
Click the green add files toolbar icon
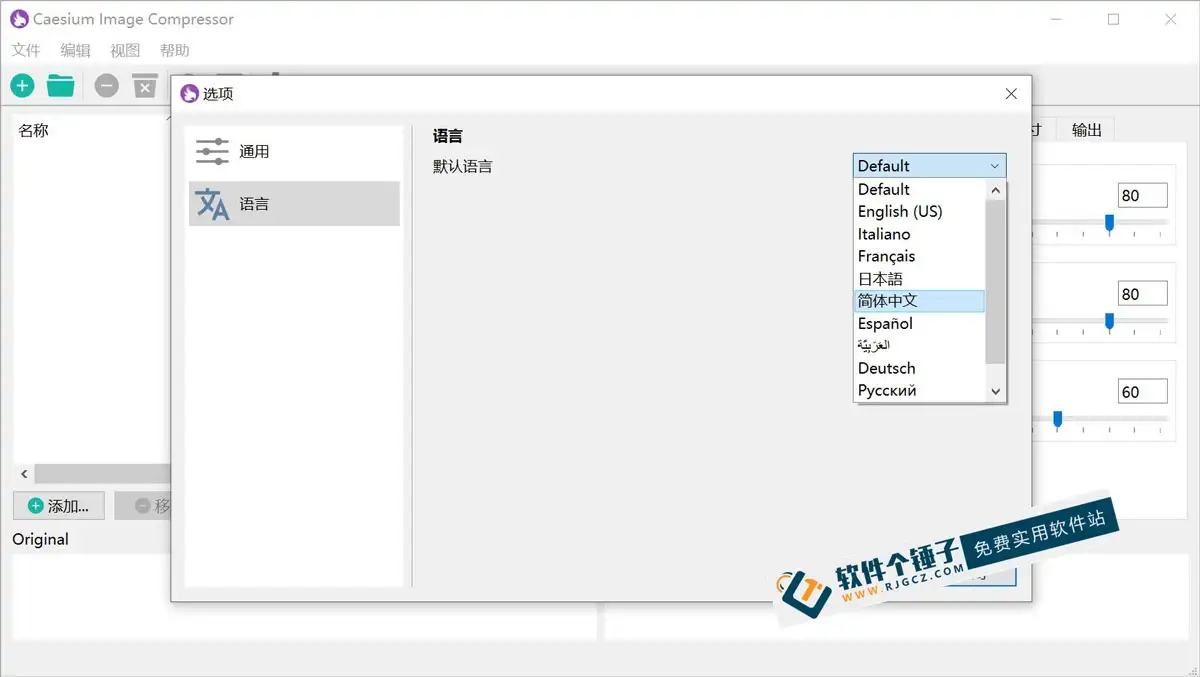coord(22,86)
